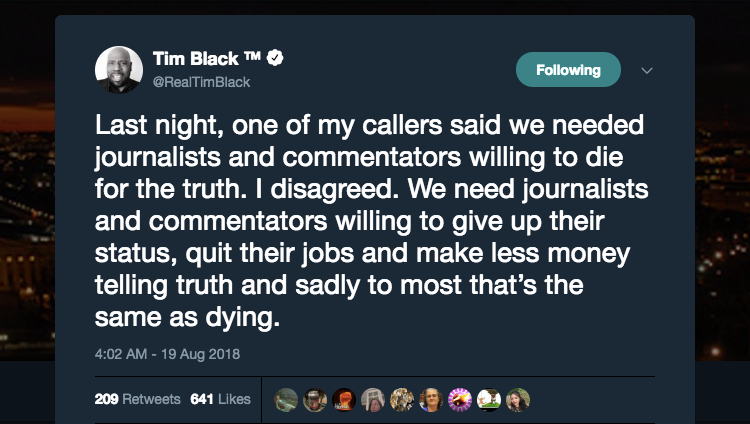Click the last liker avatar in the row
This screenshot has width=750, height=424.
pyautogui.click(x=517, y=399)
